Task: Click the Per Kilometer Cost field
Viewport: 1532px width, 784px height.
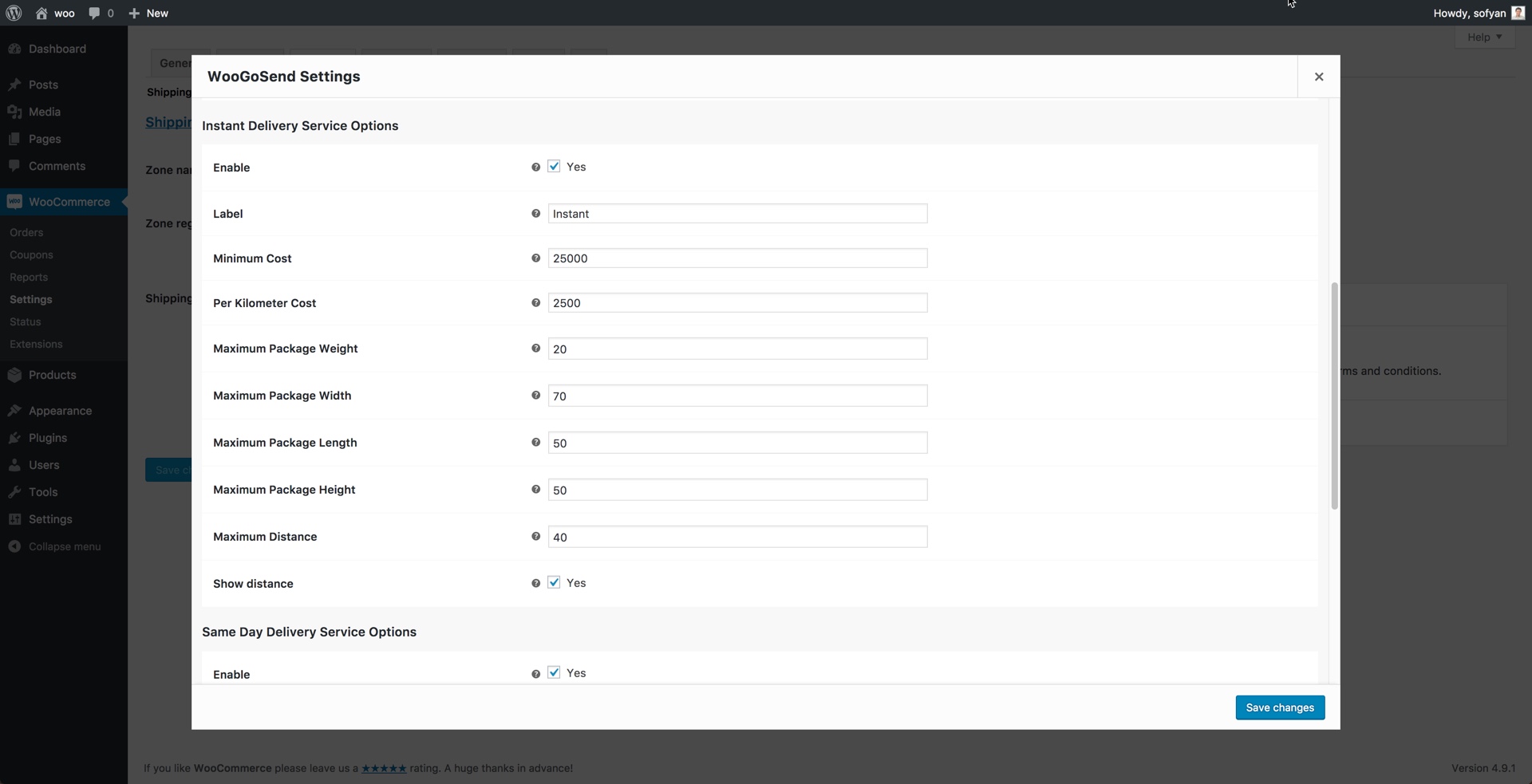Action: click(737, 303)
